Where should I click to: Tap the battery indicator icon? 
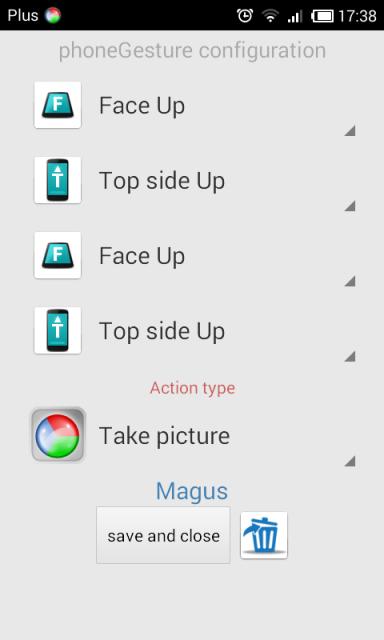pos(322,16)
